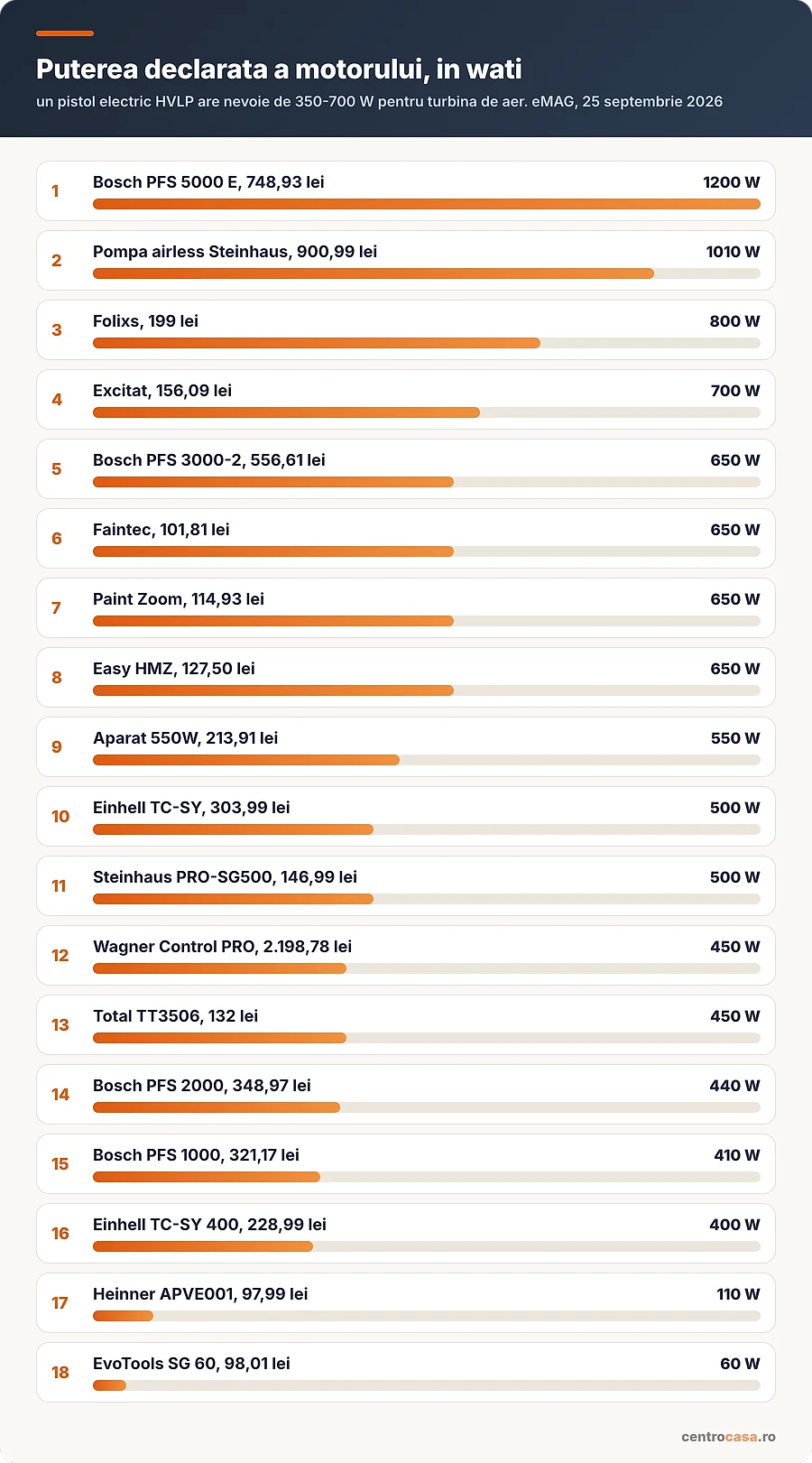Select the Einhell TC-SY 303,99 lei entry
The width and height of the screenshot is (812, 1463).
[x=406, y=816]
